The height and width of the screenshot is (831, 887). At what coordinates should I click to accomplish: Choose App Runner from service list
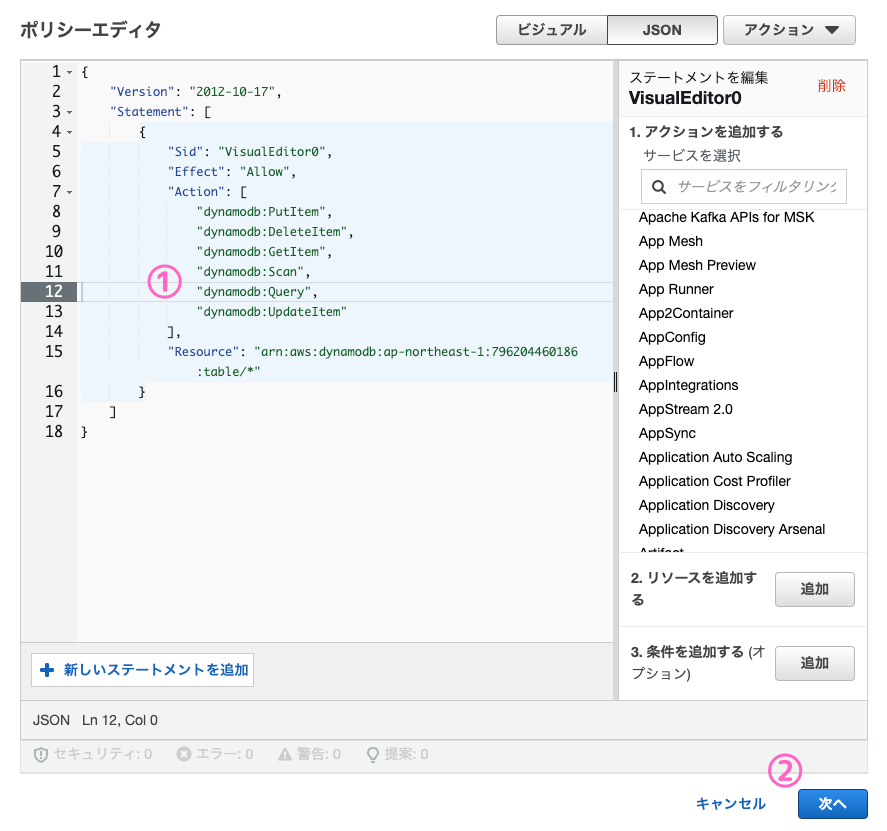pyautogui.click(x=676, y=289)
